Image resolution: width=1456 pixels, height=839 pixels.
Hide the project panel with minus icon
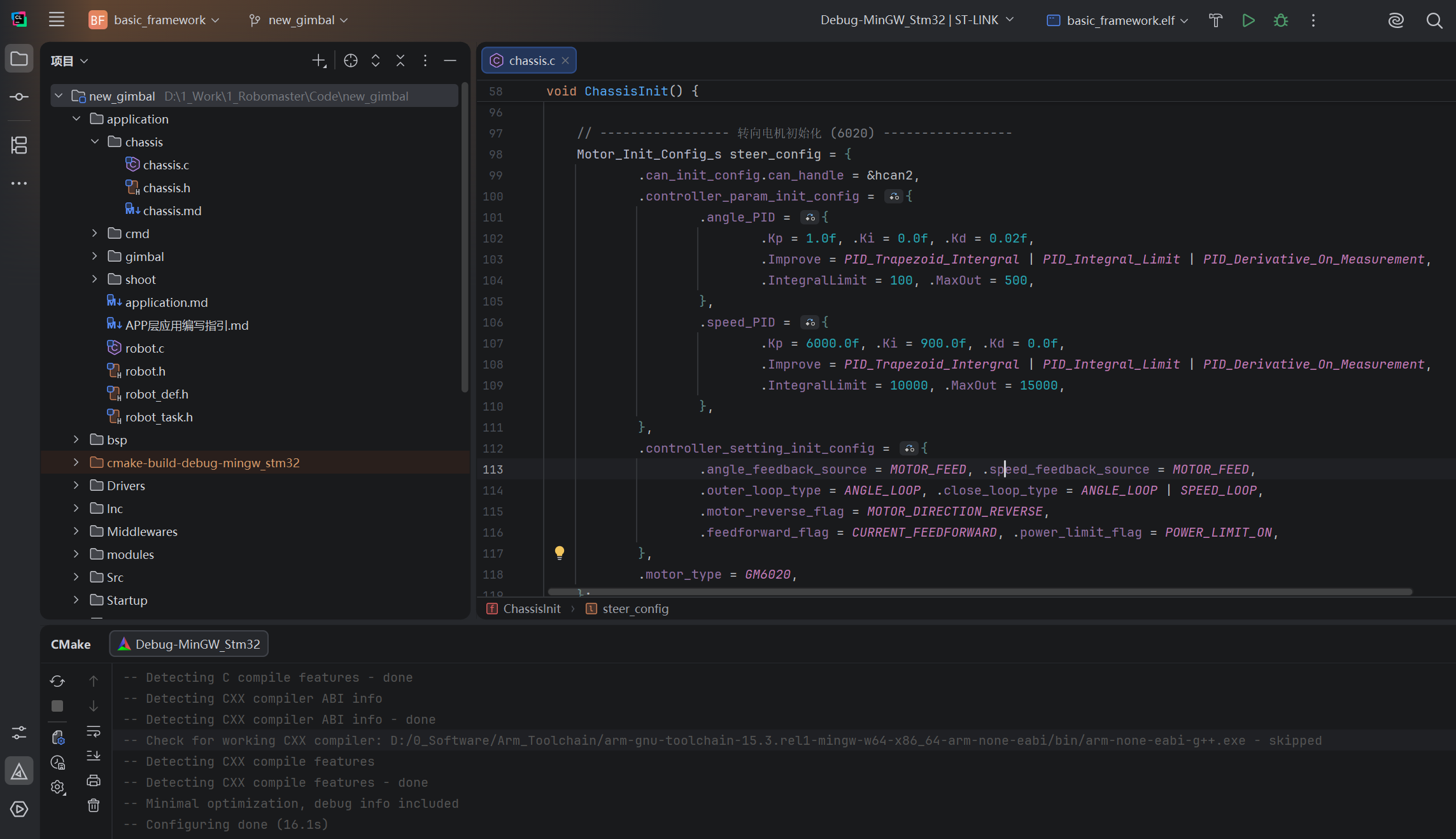coord(450,60)
